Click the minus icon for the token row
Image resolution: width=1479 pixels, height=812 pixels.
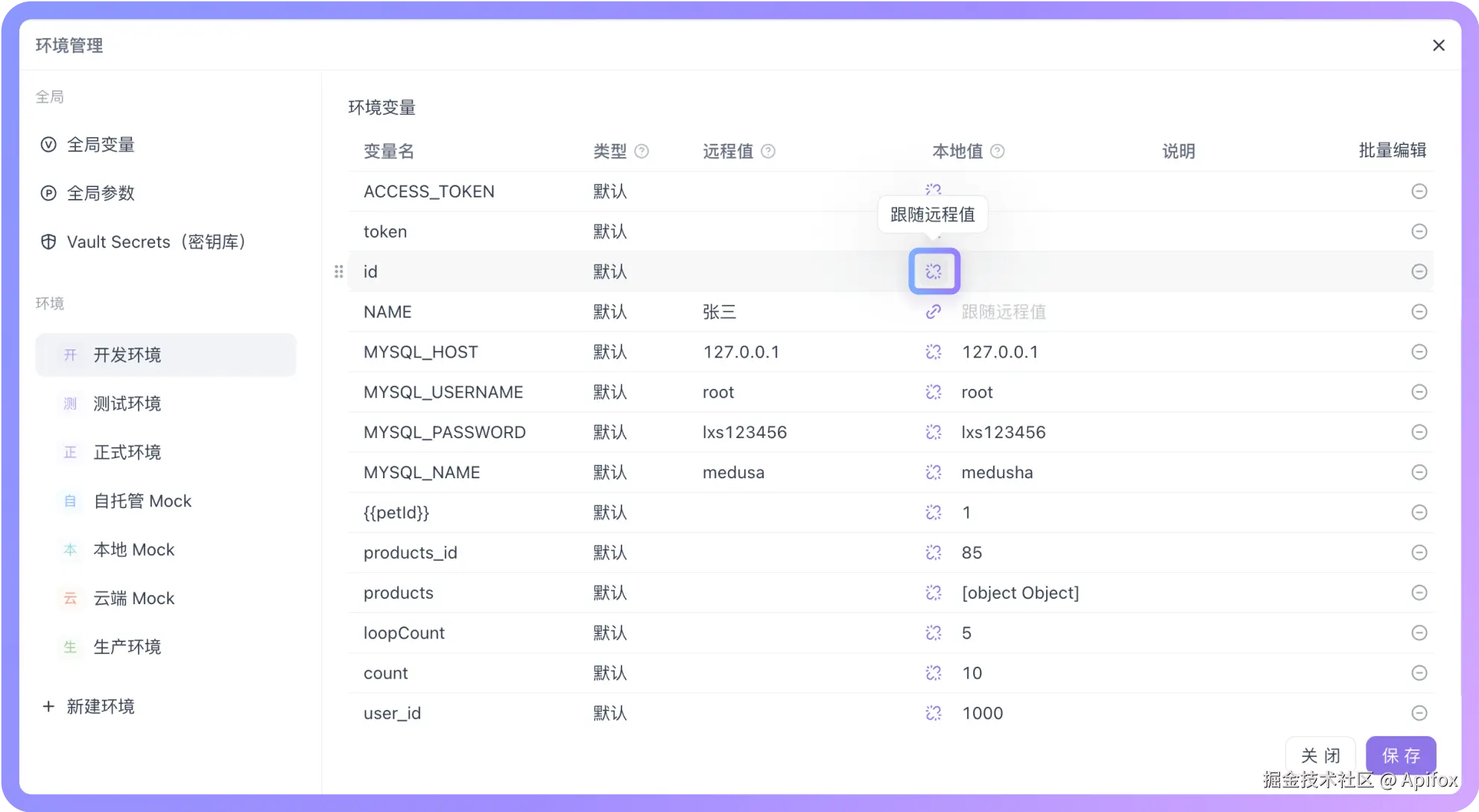point(1419,232)
